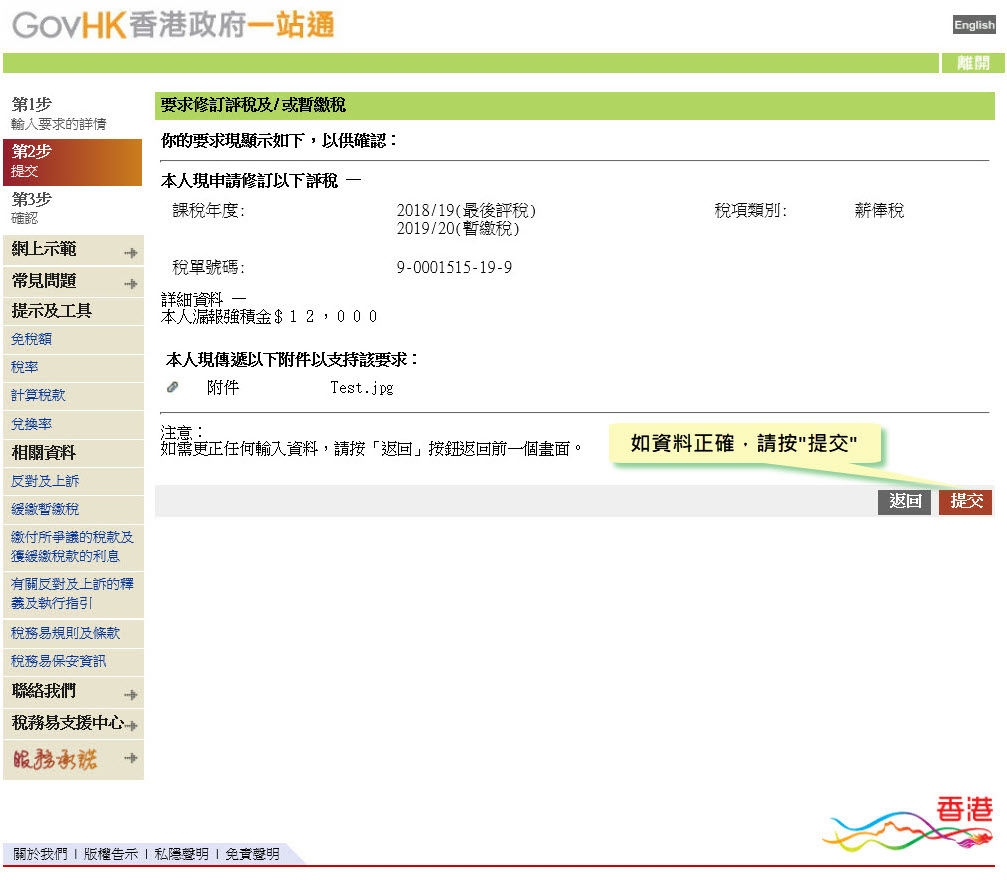Open the attachment Test.jpg
This screenshot has width=1007, height=881.
coord(362,388)
